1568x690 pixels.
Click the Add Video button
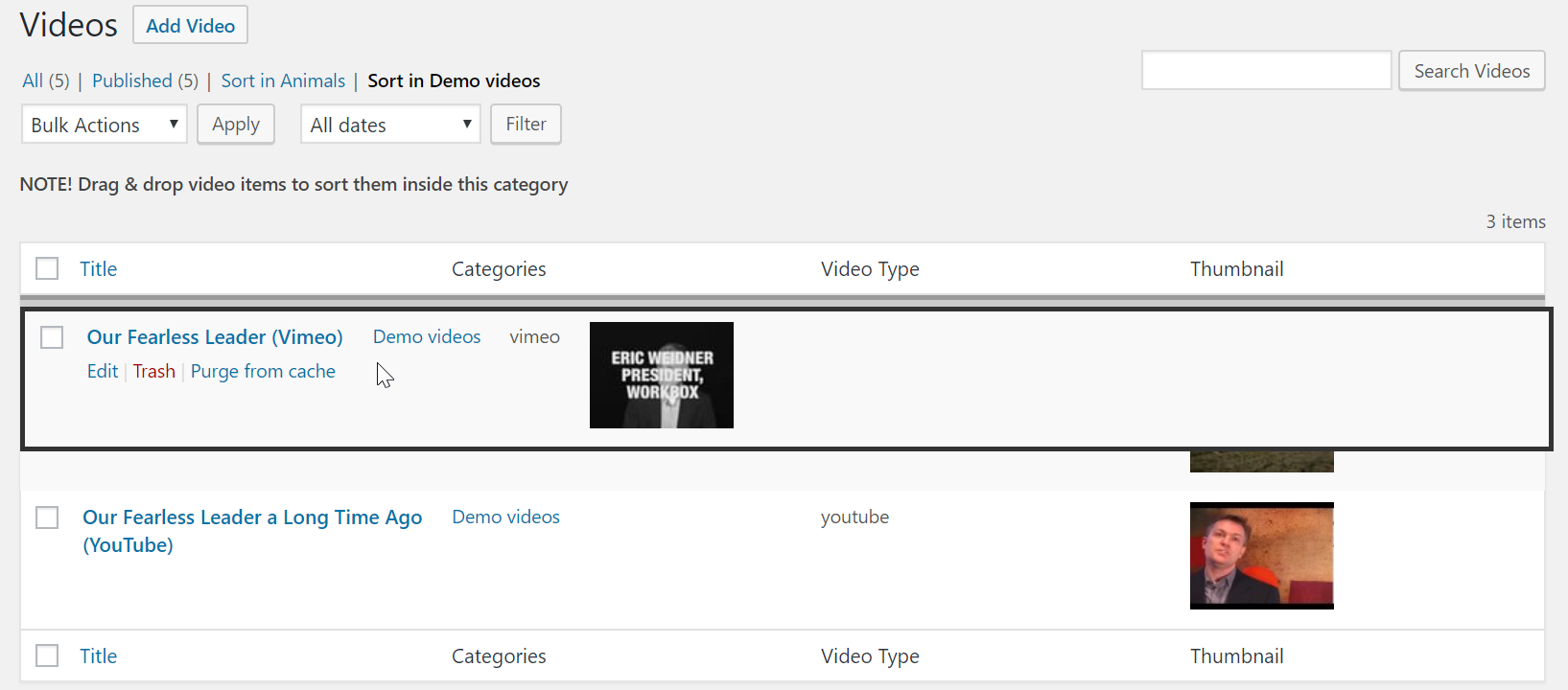coord(190,26)
